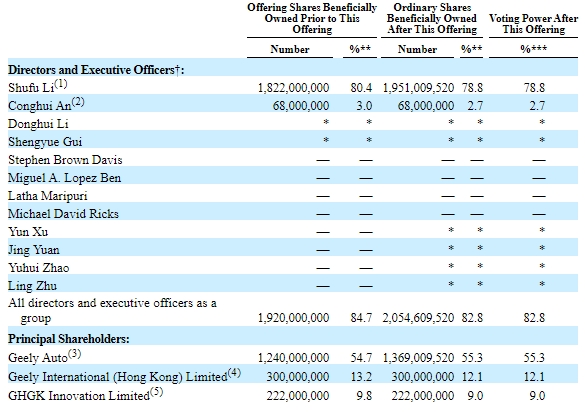Click the Principal Shareholders heading

tap(69, 339)
